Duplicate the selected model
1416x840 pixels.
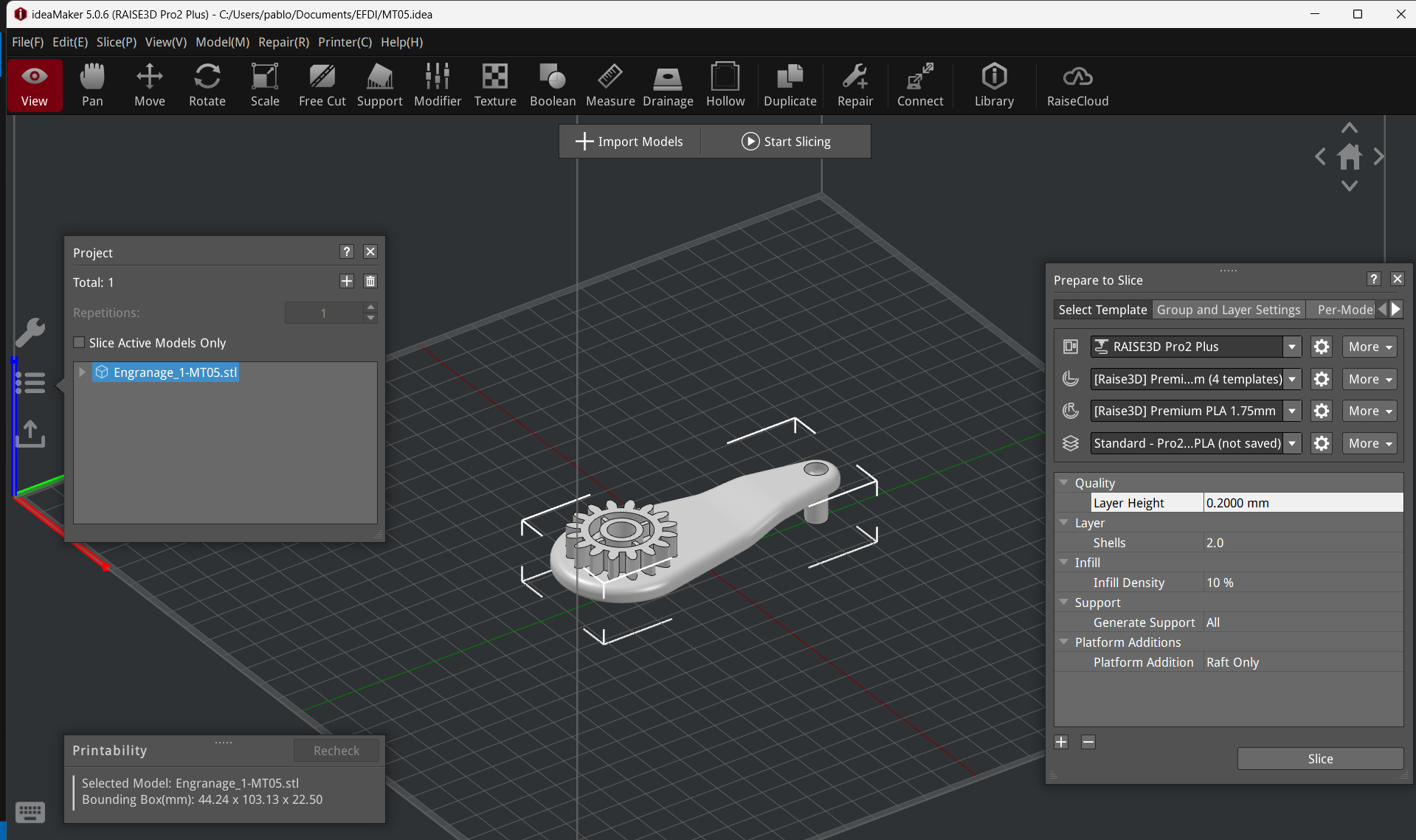coord(790,86)
